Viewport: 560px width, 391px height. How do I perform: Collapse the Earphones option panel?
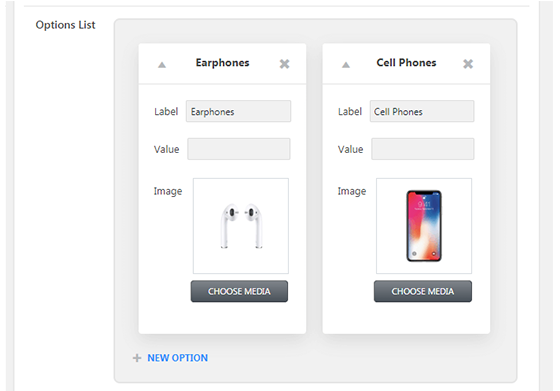click(x=162, y=65)
